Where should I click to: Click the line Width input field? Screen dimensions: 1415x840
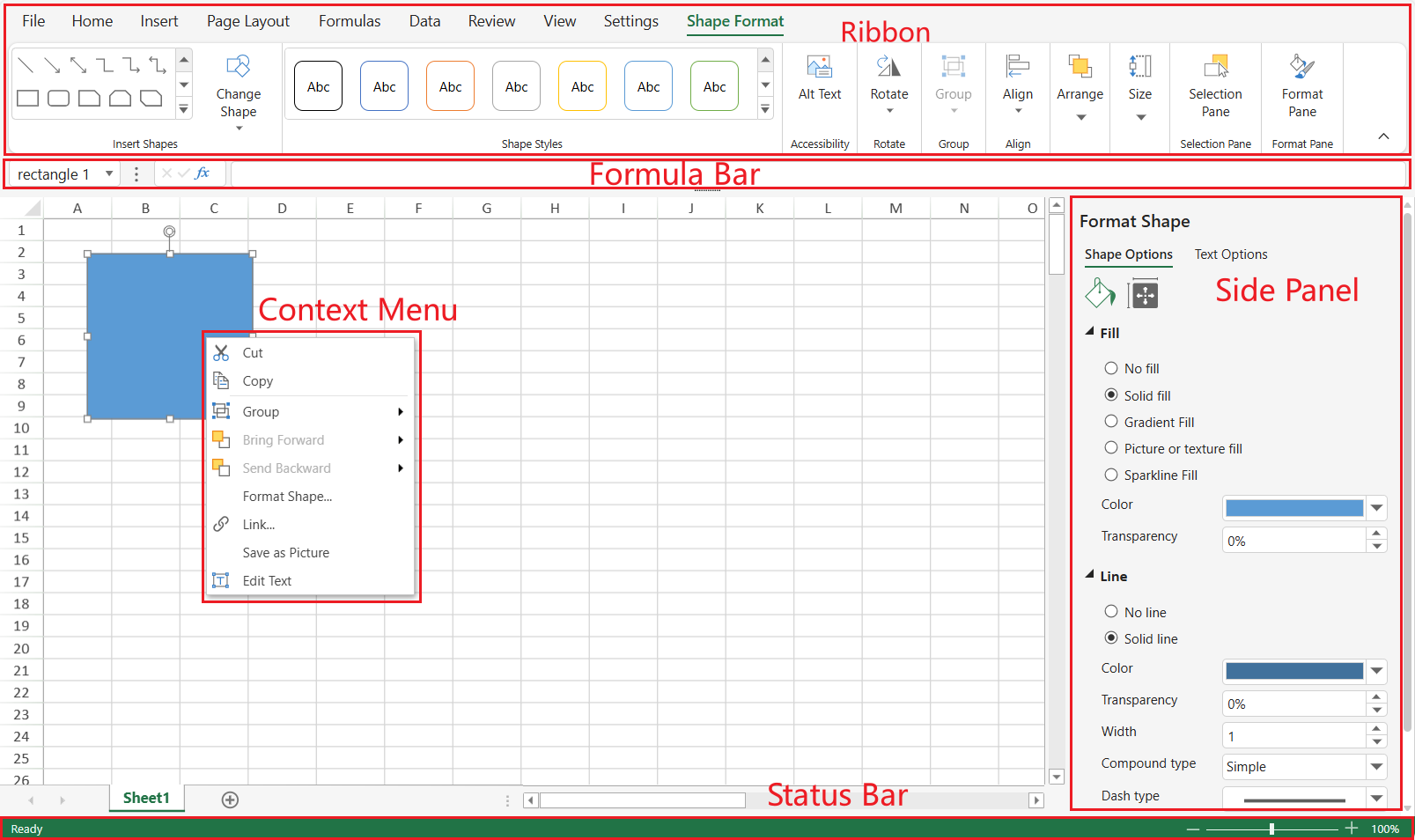(1293, 736)
